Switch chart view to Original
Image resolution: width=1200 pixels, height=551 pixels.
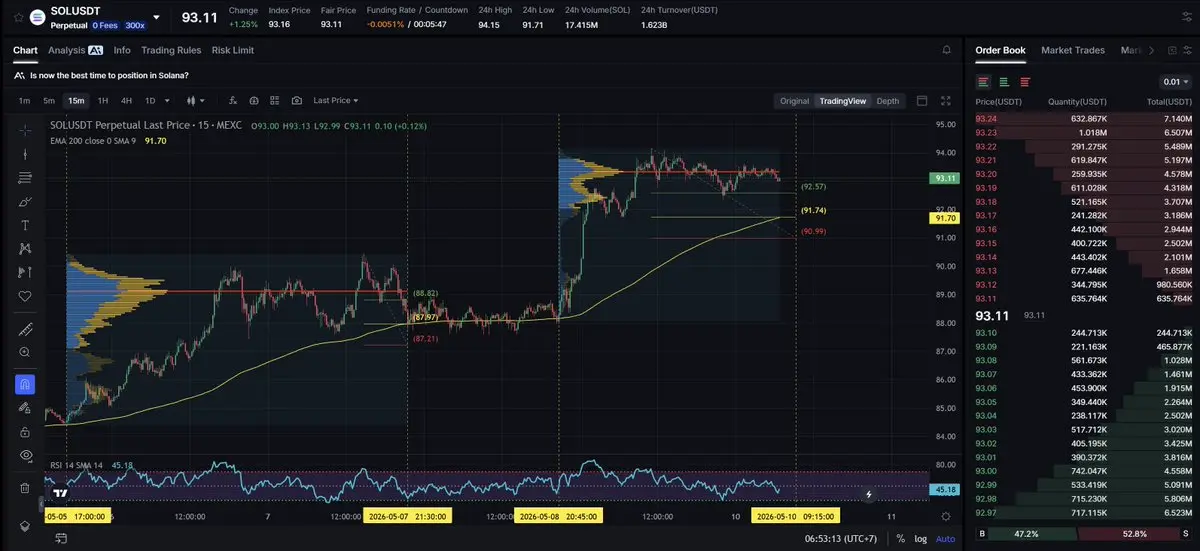tap(795, 101)
